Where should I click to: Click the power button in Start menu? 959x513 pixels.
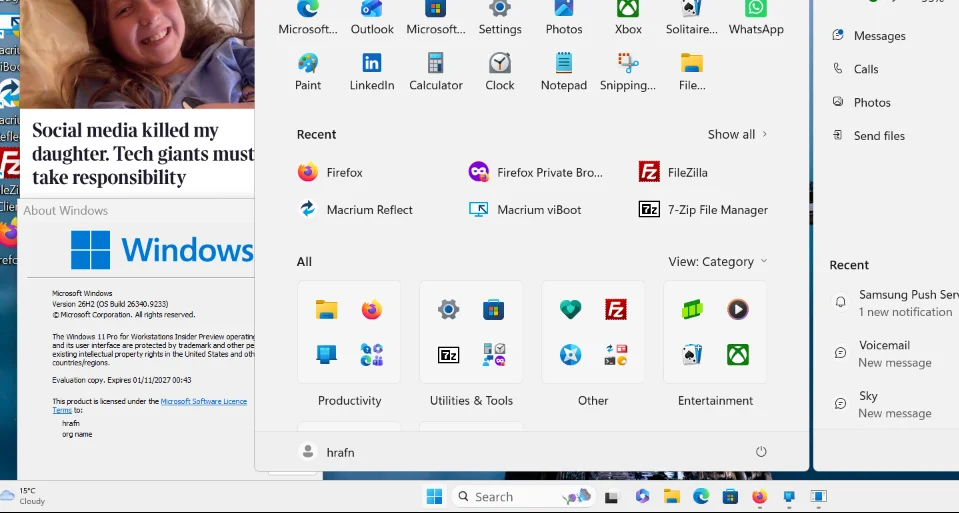(761, 452)
